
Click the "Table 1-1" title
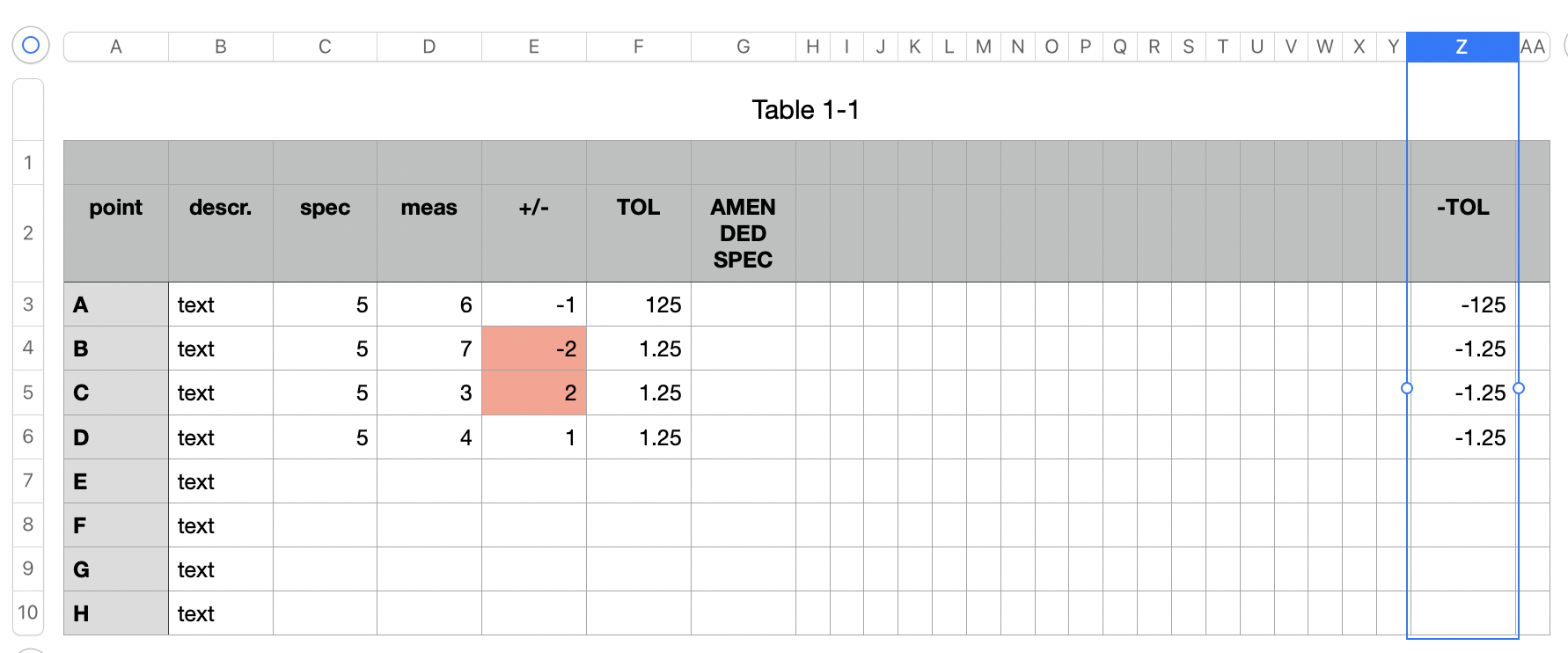point(805,110)
